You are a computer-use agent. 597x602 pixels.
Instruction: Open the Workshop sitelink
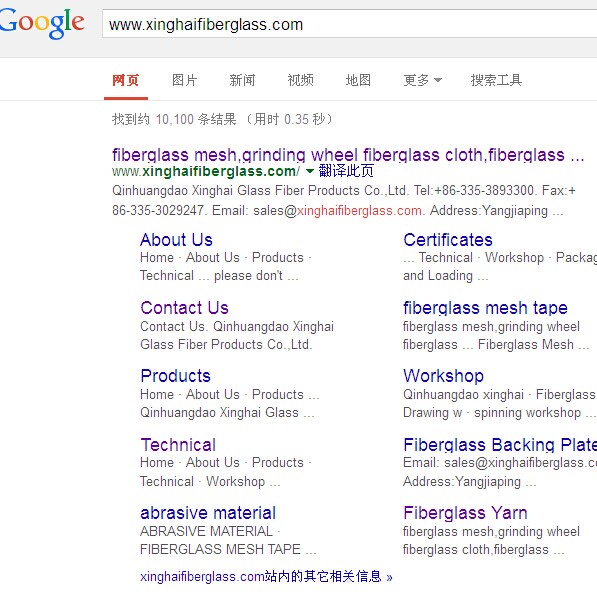[x=443, y=376]
